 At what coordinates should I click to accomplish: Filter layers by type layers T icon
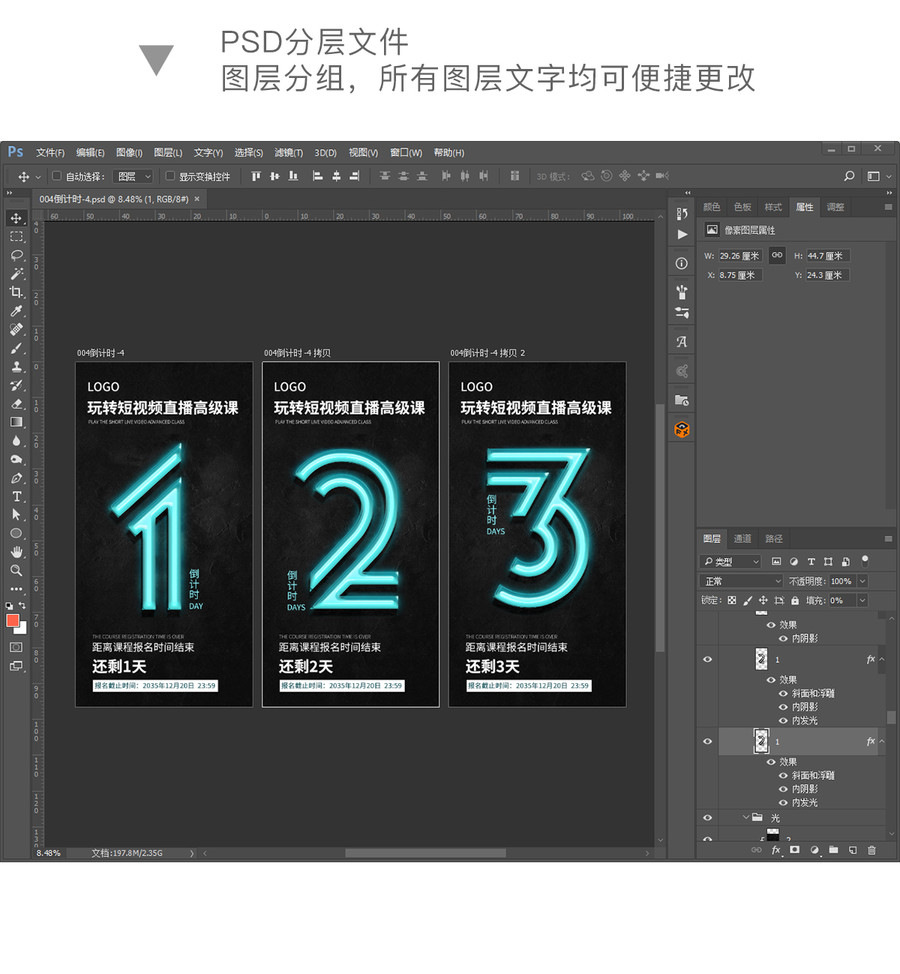pyautogui.click(x=811, y=562)
